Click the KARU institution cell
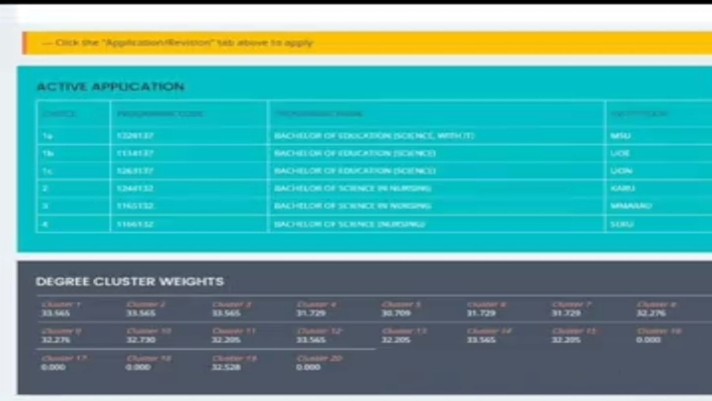Viewport: 712px width, 401px height. pyautogui.click(x=622, y=188)
